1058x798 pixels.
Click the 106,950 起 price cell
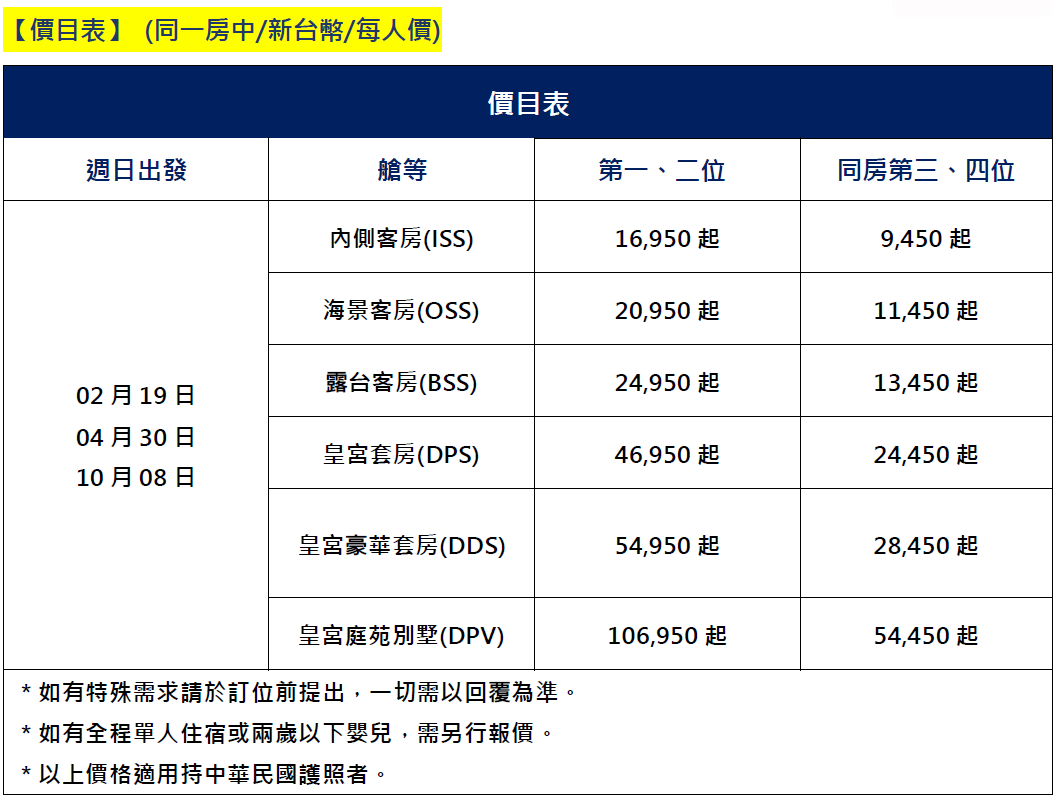666,636
